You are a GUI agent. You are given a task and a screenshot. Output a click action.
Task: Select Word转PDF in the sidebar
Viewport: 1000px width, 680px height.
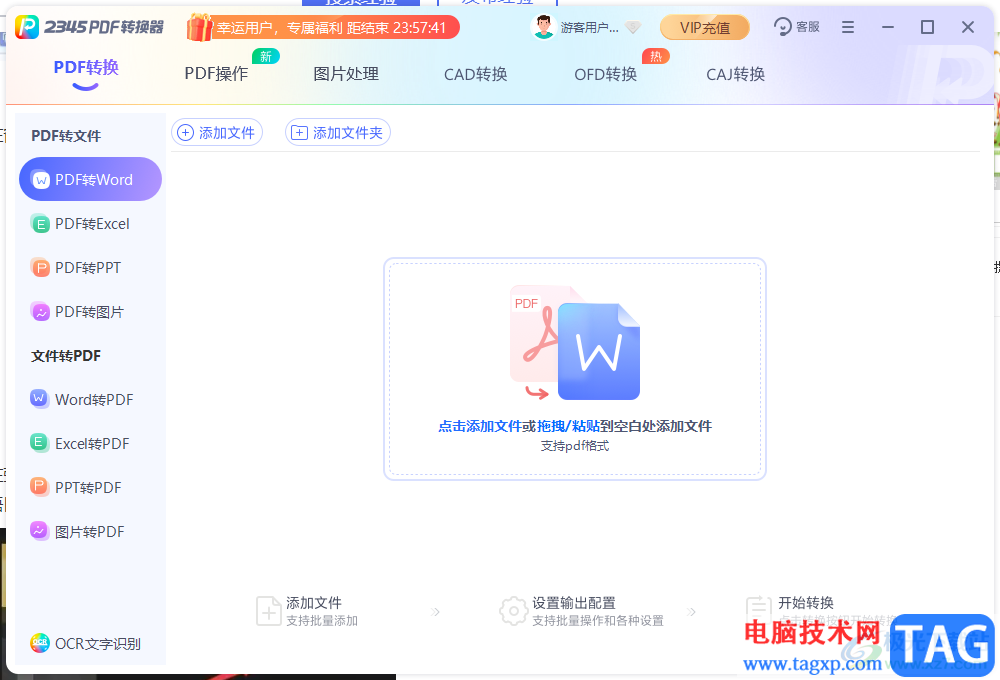91,399
